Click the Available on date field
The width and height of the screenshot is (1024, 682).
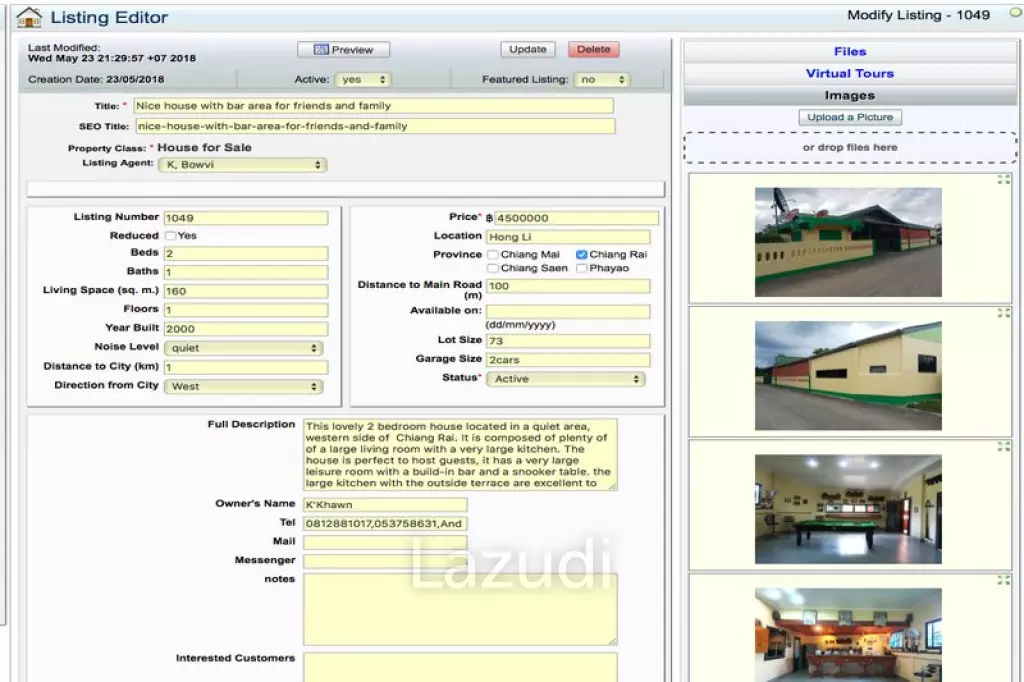coord(568,312)
